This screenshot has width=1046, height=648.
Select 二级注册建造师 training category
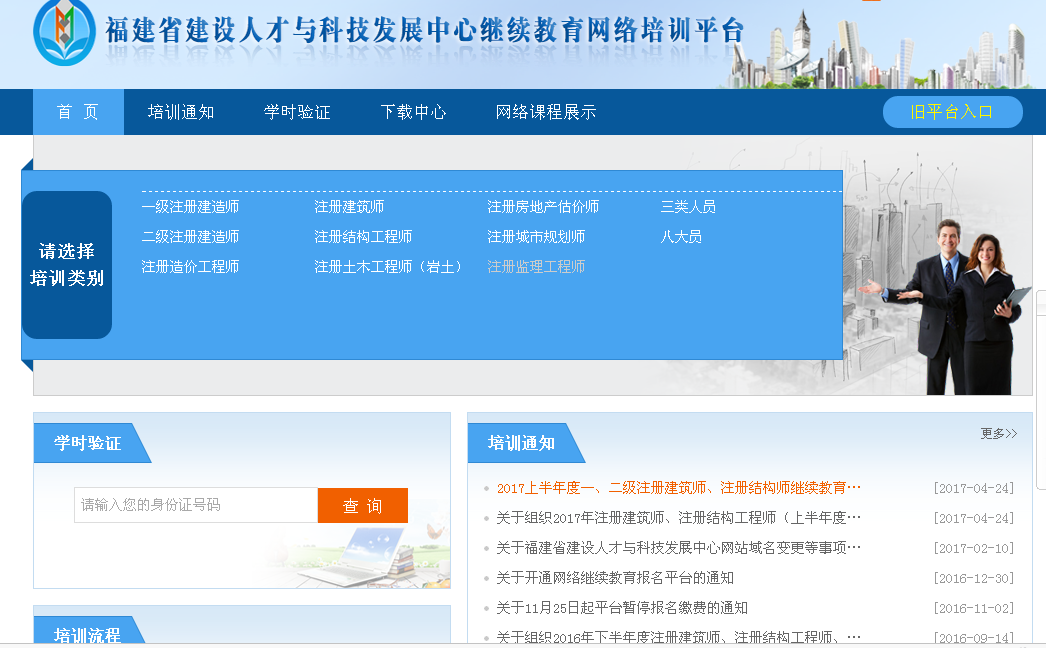tap(190, 237)
